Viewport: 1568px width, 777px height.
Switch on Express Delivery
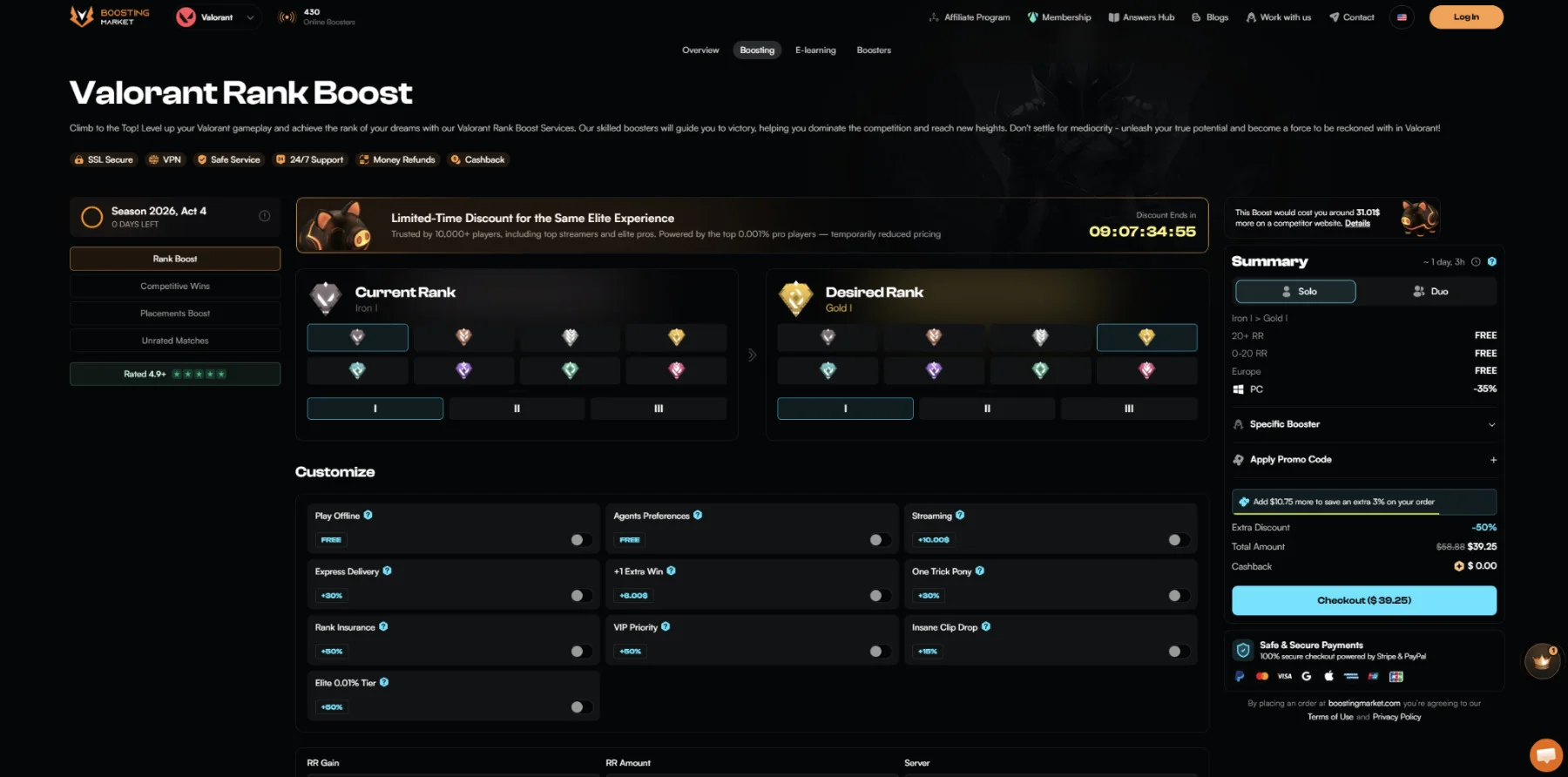coord(581,596)
